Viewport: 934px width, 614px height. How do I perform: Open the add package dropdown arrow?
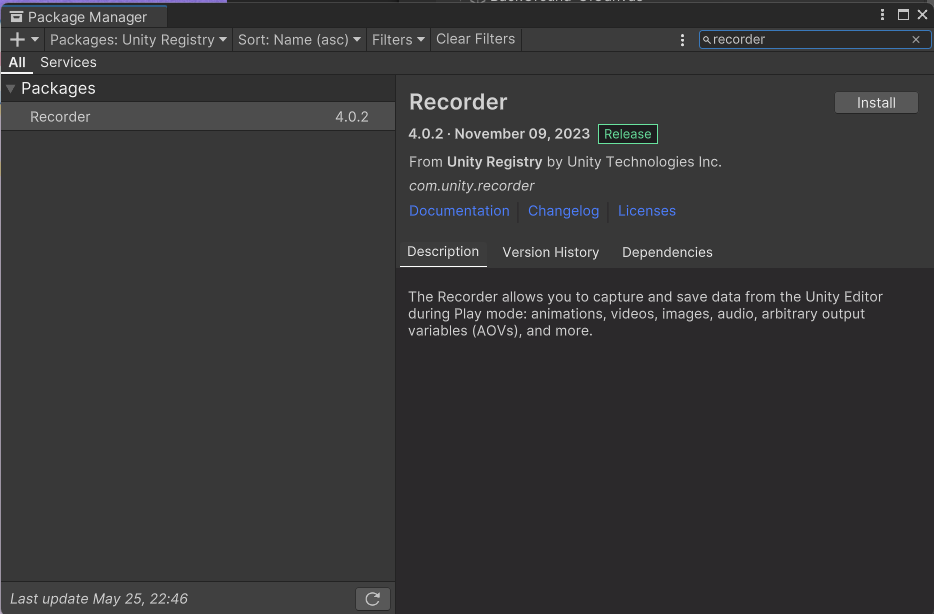(35, 40)
